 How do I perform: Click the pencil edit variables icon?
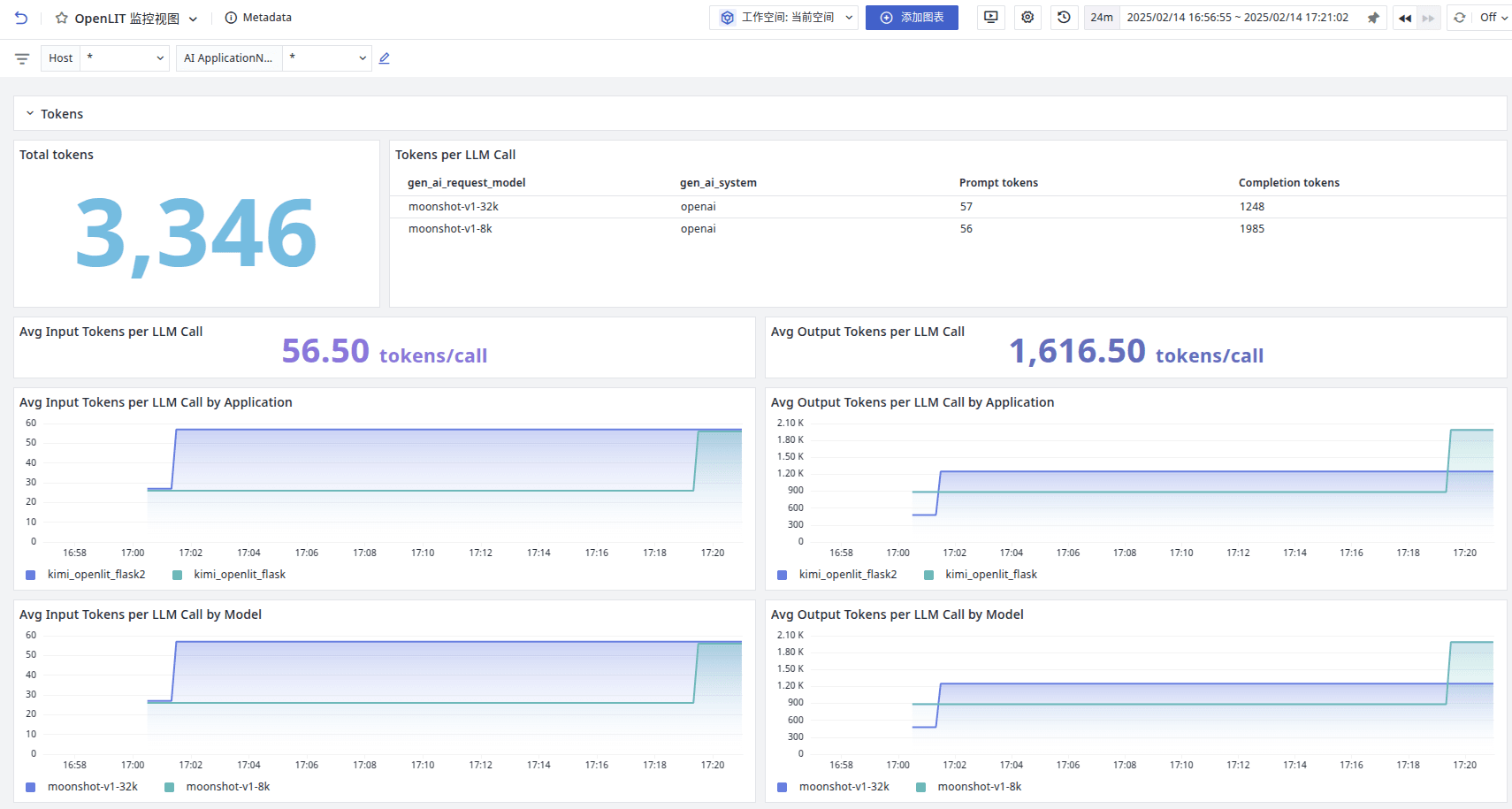click(385, 58)
